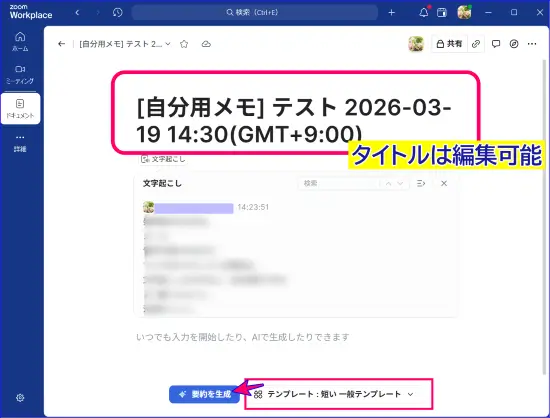
Task: Open the テンプレート template dropdown
Action: tap(334, 394)
